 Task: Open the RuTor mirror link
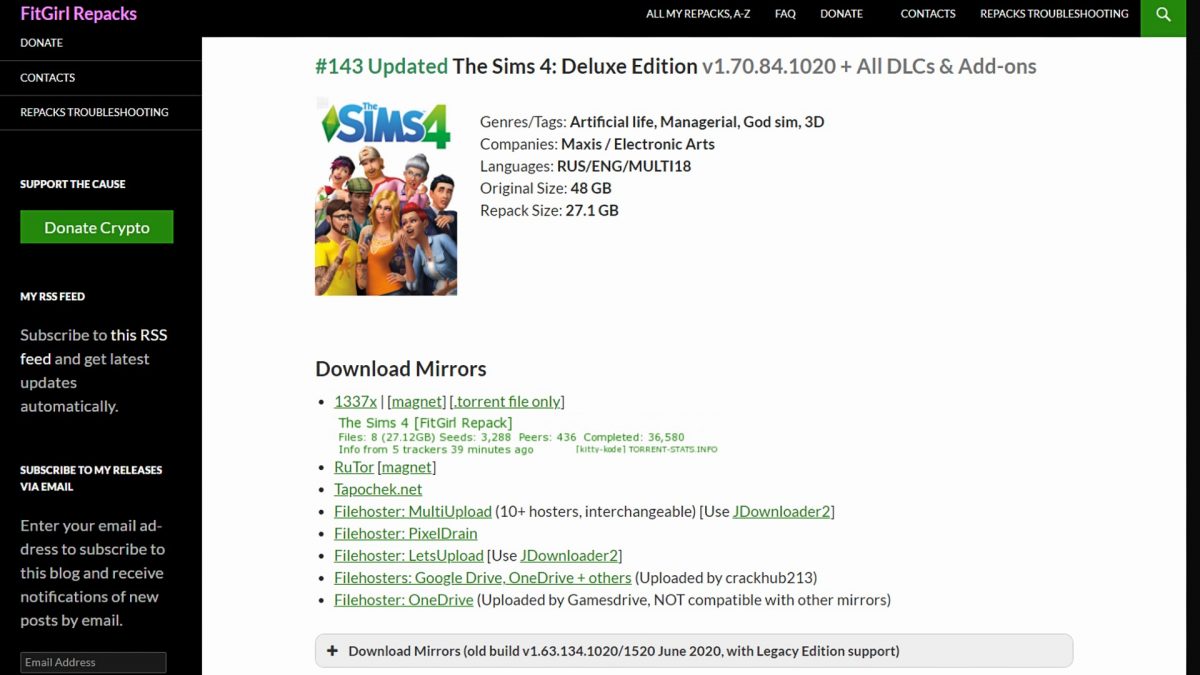(x=354, y=467)
